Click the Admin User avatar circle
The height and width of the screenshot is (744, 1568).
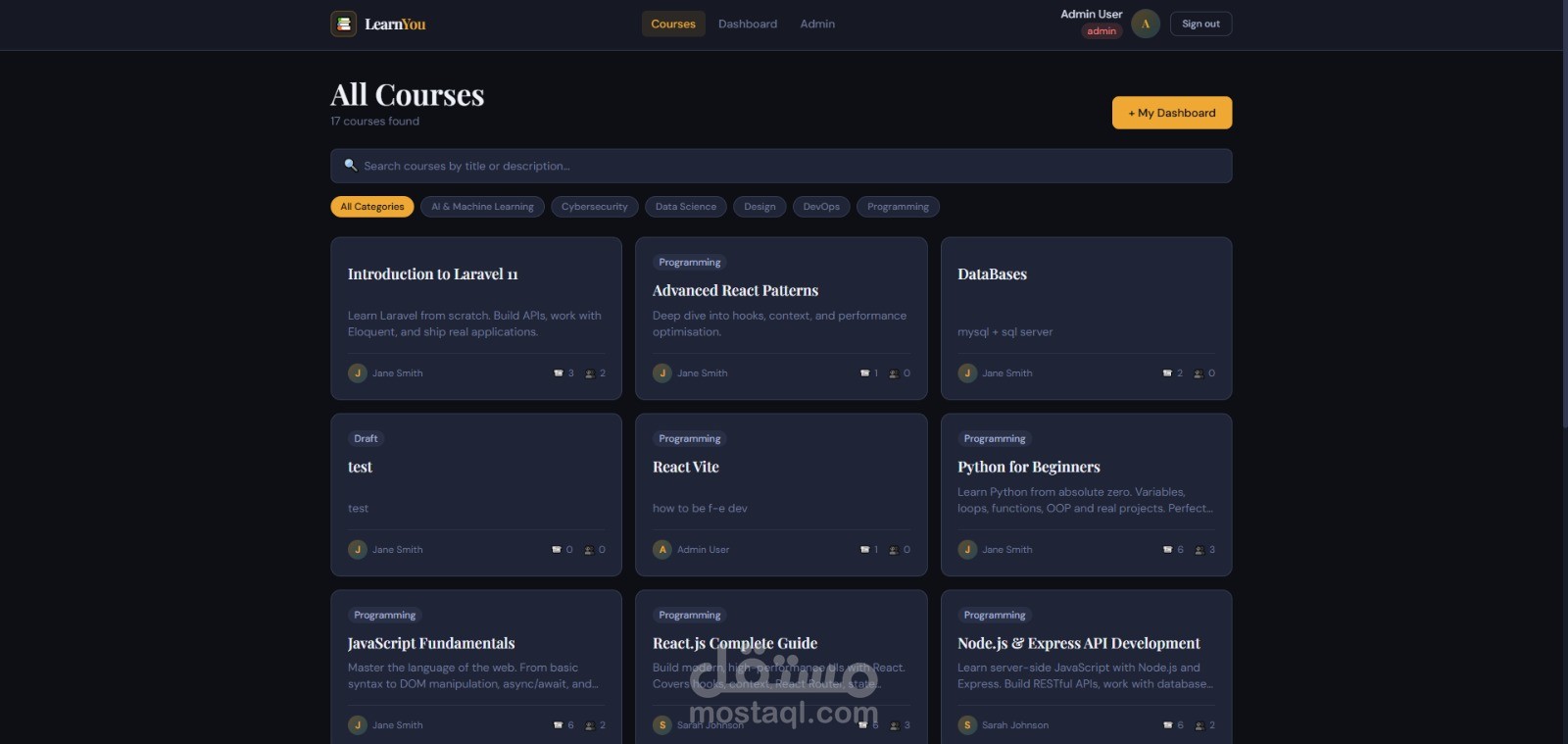pos(1146,24)
